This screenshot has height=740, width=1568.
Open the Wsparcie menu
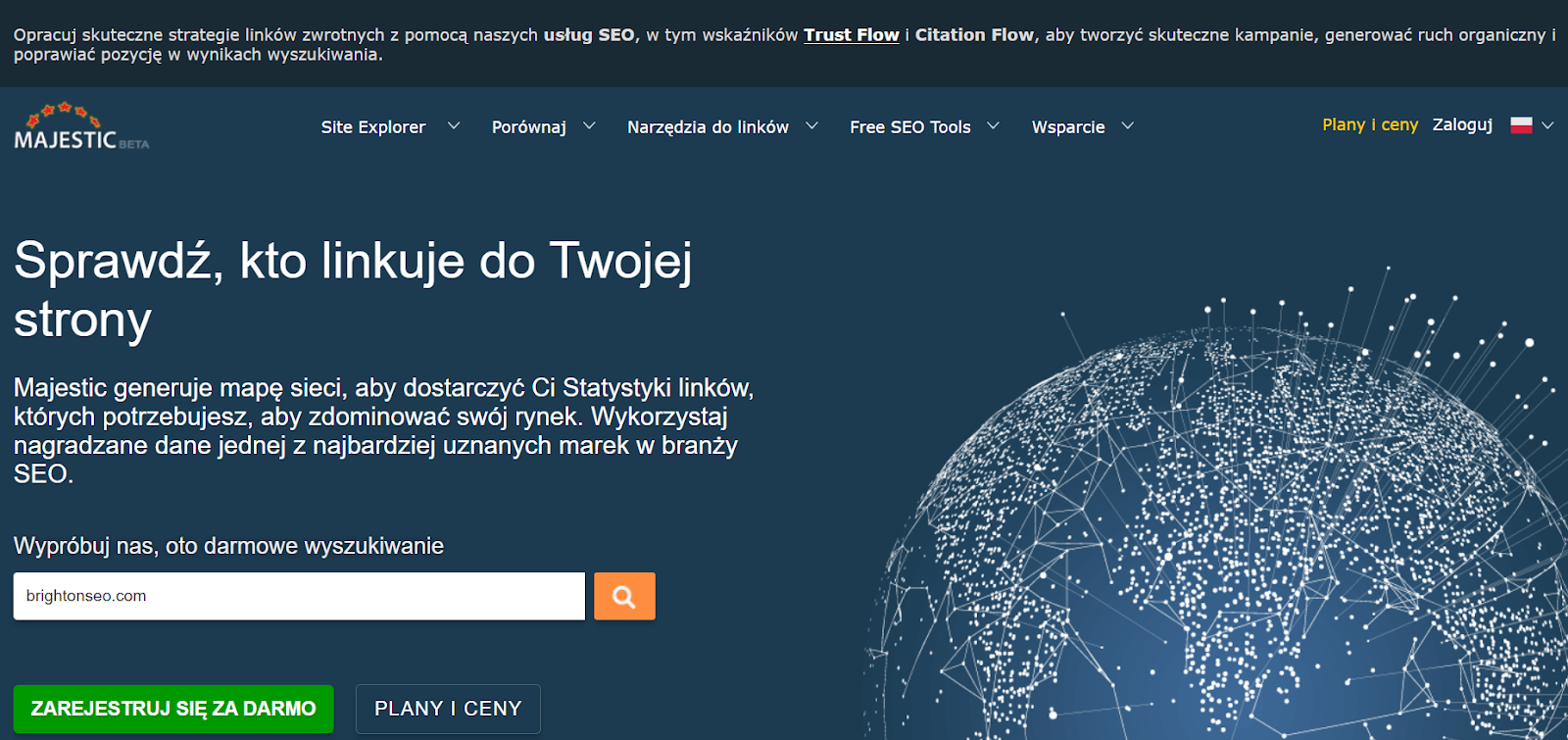click(1068, 126)
